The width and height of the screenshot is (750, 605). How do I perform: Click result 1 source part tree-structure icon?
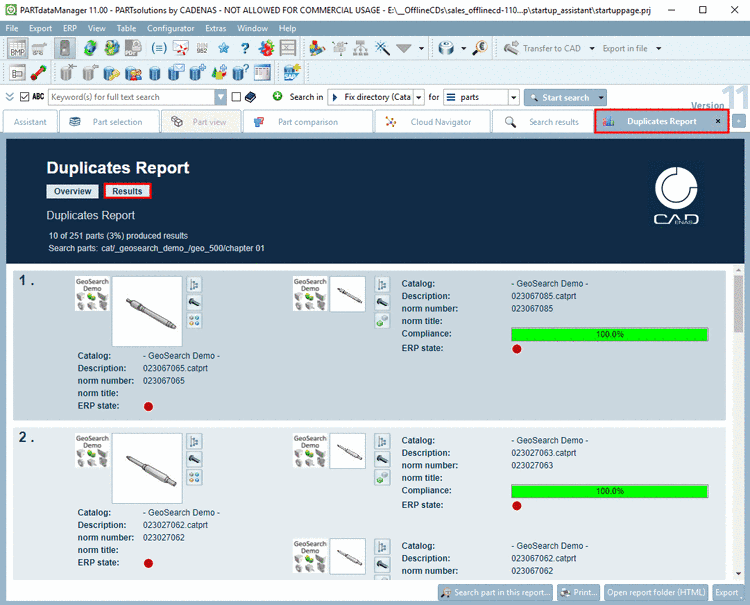(x=194, y=285)
